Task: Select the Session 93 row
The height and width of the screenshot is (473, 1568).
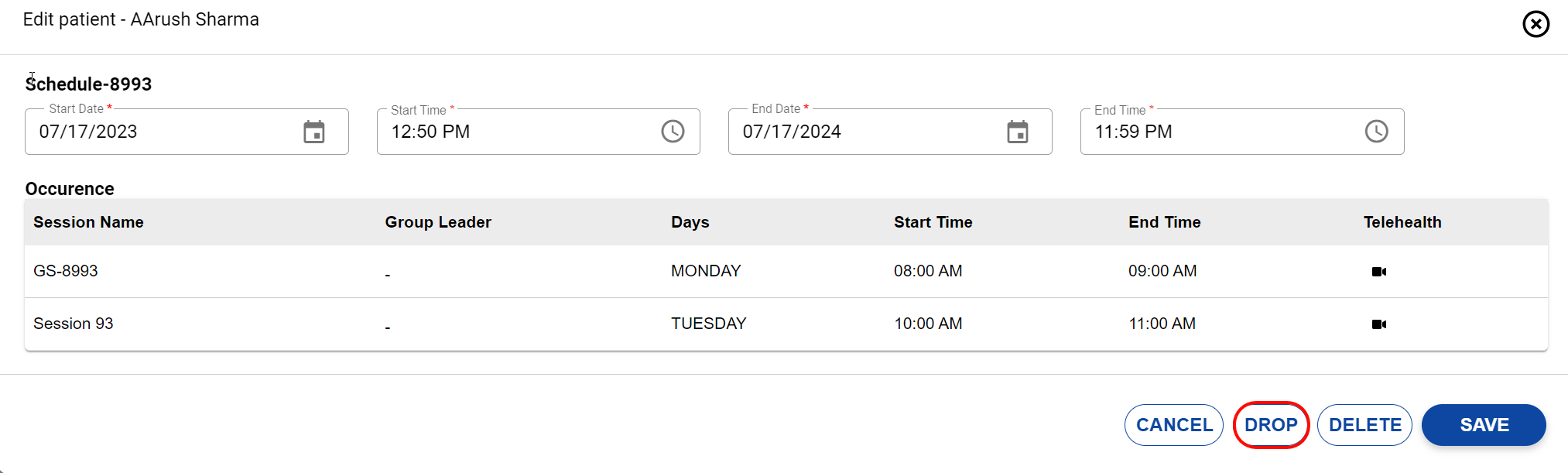Action: click(74, 324)
